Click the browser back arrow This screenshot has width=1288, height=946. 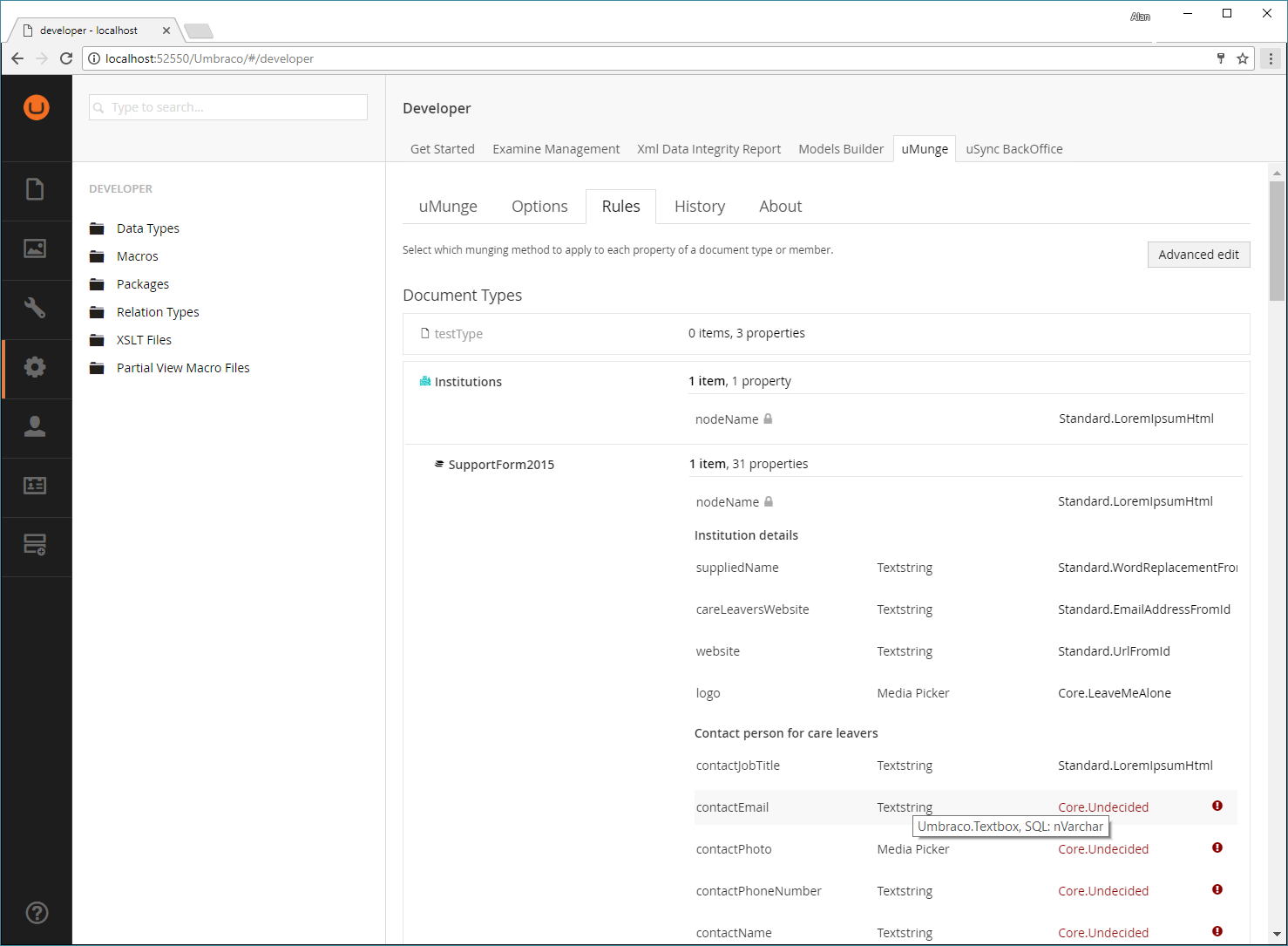(x=17, y=58)
